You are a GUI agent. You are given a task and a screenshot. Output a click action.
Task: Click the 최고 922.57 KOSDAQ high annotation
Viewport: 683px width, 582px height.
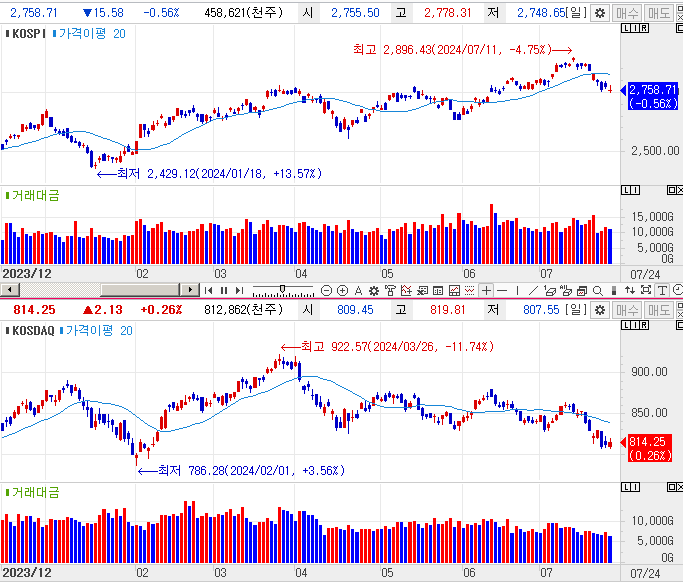(388, 347)
